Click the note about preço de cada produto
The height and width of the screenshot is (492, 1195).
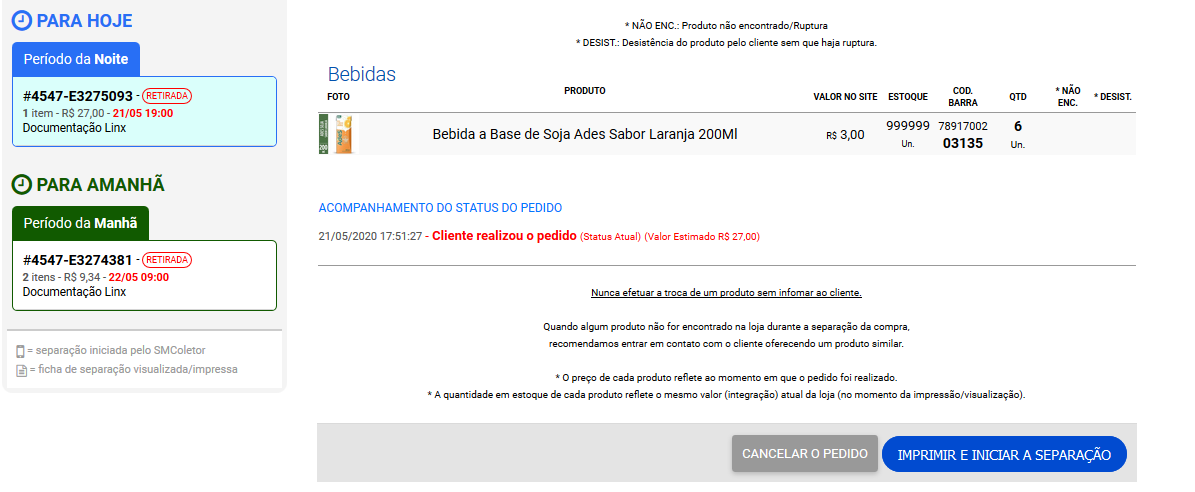[x=726, y=378]
